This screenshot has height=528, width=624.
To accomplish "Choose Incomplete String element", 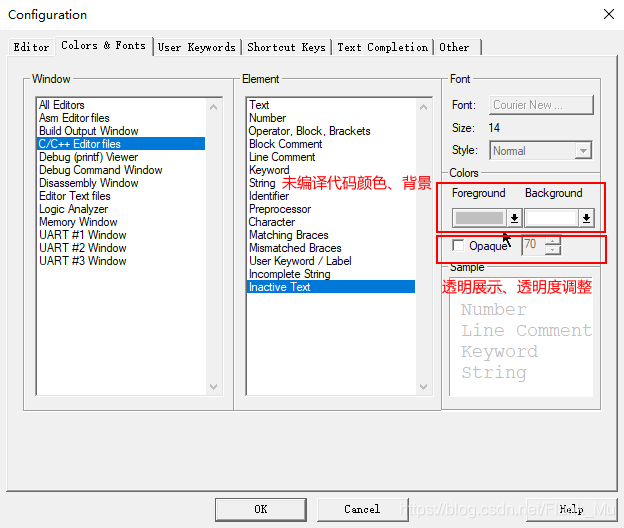I will tap(331, 274).
